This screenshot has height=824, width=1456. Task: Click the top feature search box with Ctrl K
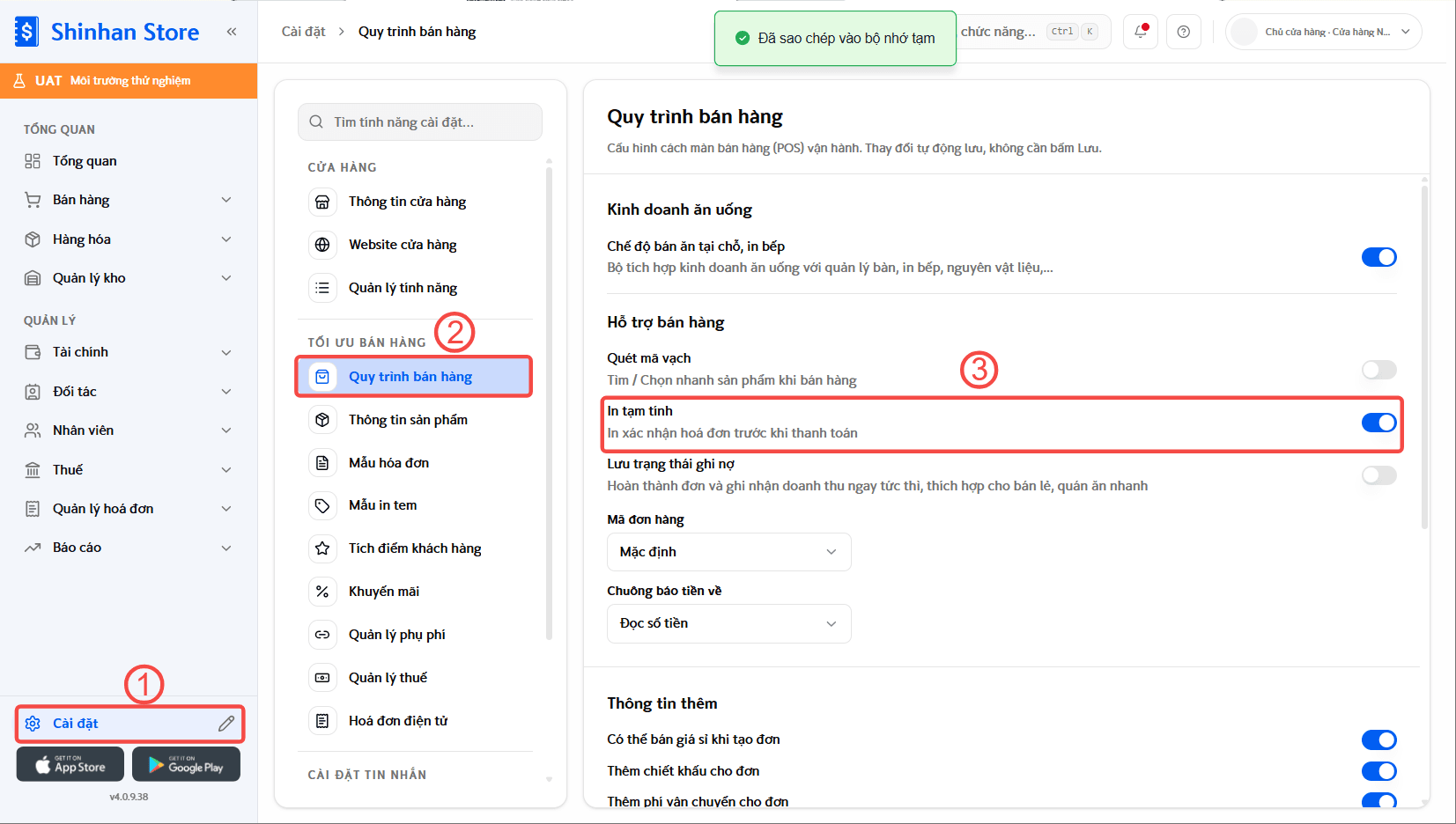tap(1032, 32)
